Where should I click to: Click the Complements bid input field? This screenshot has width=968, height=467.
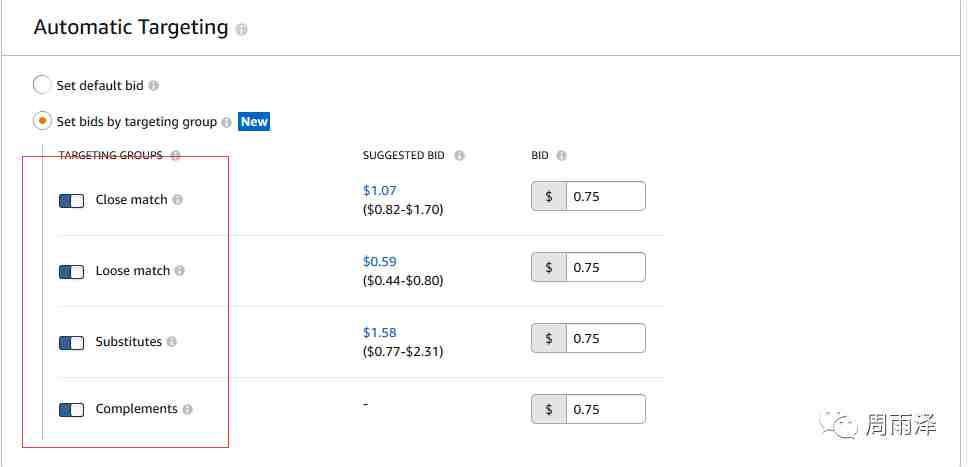(x=606, y=409)
